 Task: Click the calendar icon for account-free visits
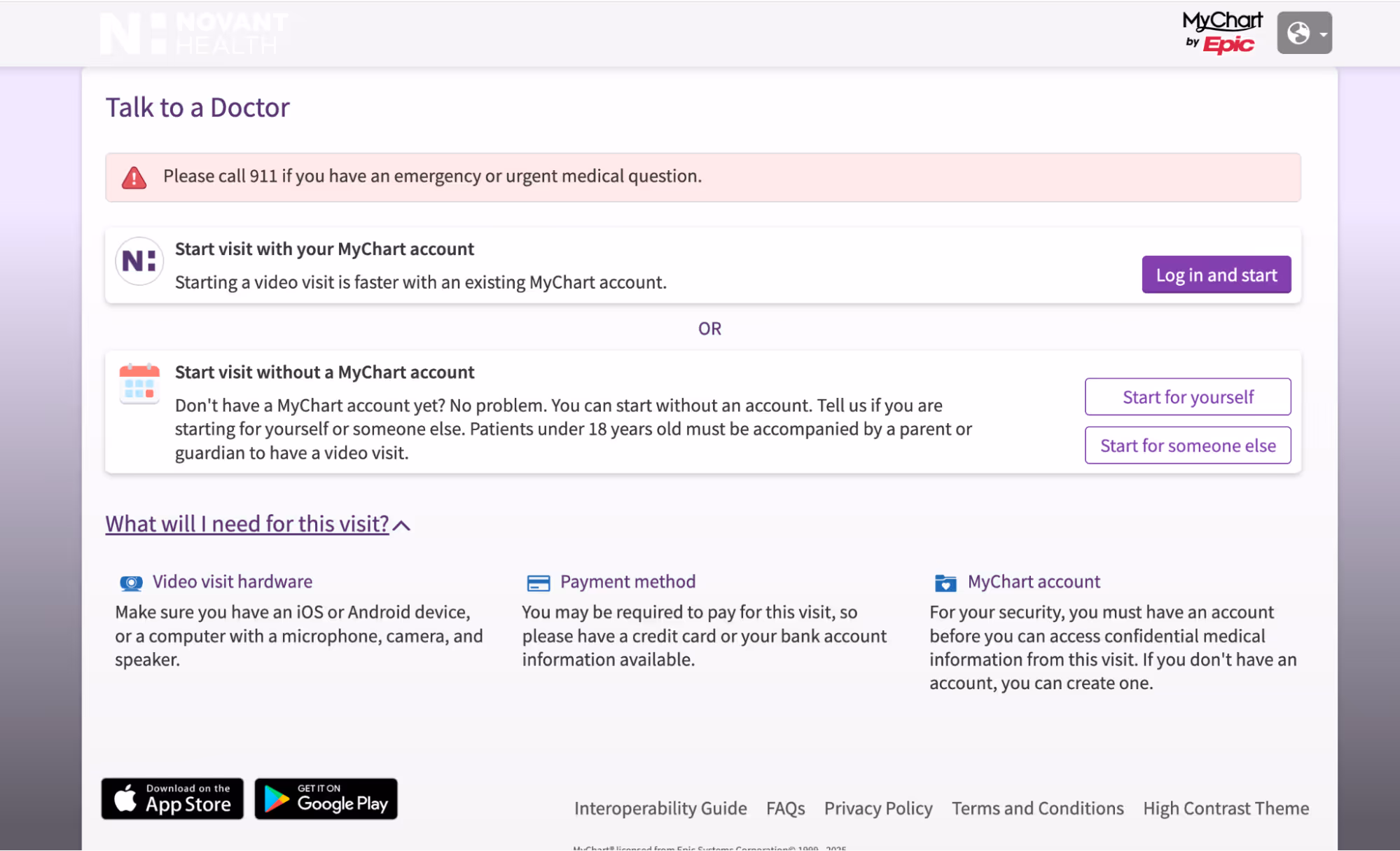pos(139,383)
